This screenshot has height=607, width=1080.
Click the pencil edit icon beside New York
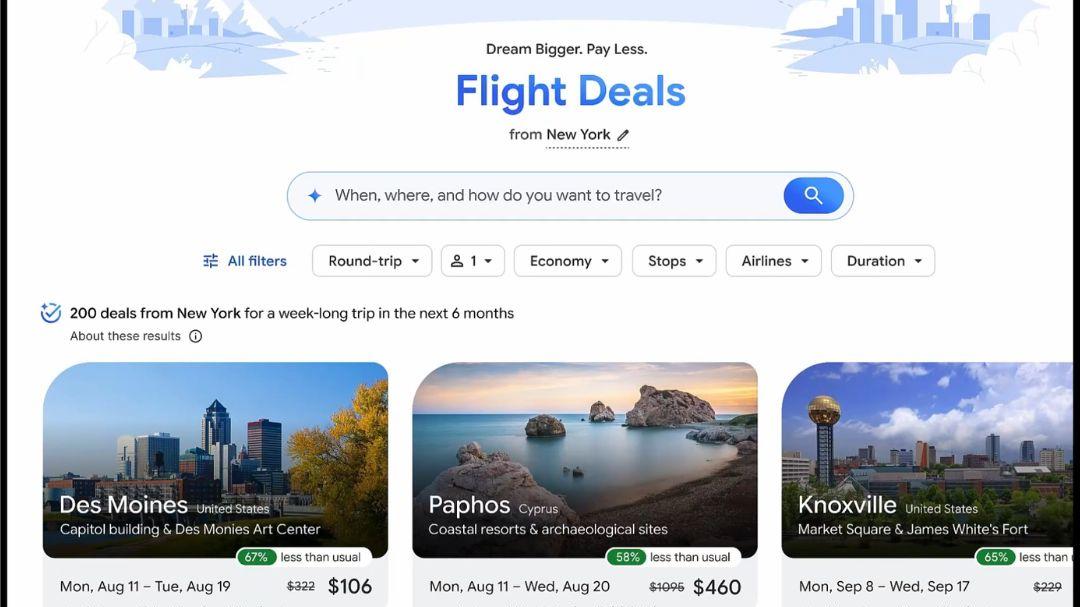(x=623, y=135)
